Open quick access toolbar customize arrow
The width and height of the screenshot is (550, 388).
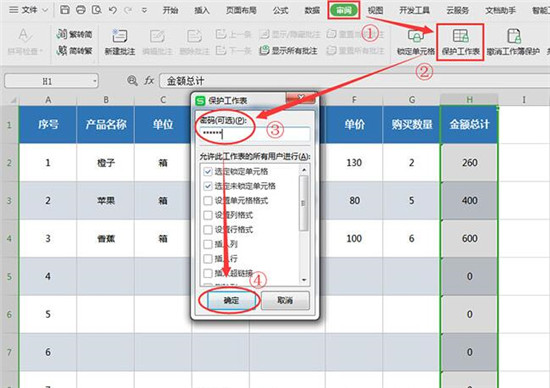(144, 11)
